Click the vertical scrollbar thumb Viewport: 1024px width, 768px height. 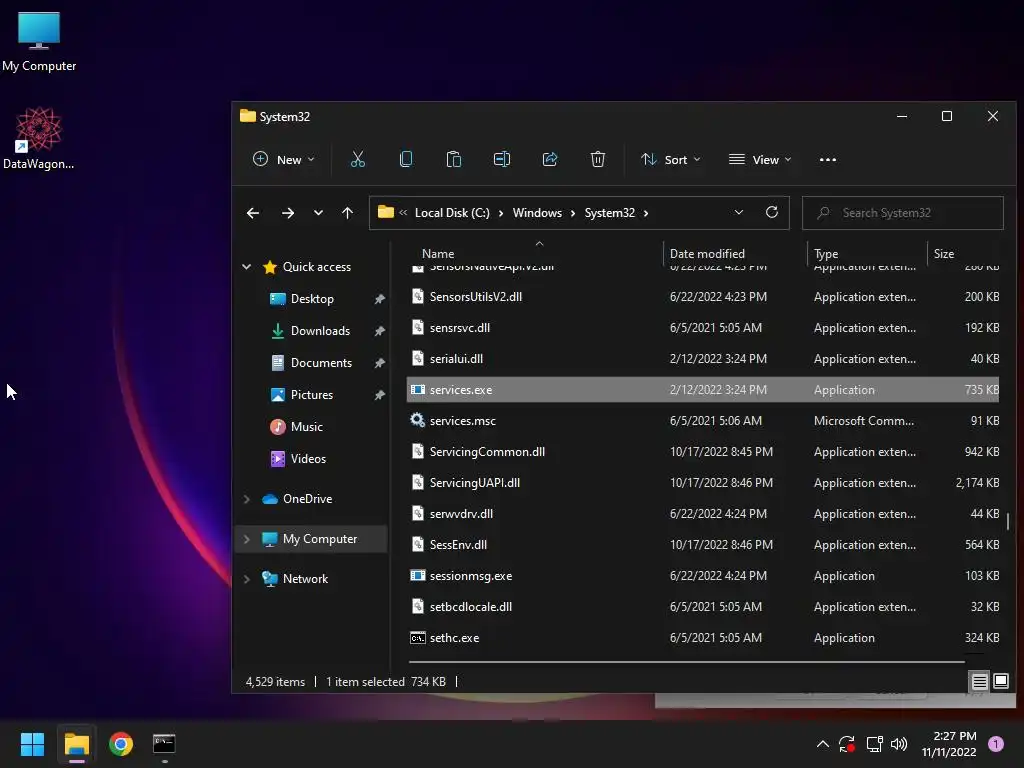[x=1008, y=521]
